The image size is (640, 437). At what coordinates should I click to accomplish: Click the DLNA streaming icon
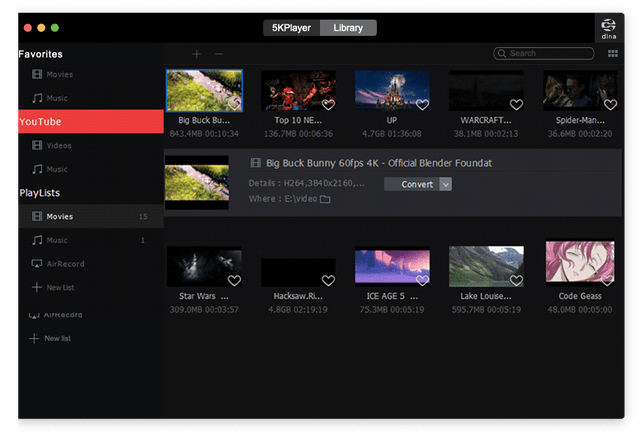point(608,31)
